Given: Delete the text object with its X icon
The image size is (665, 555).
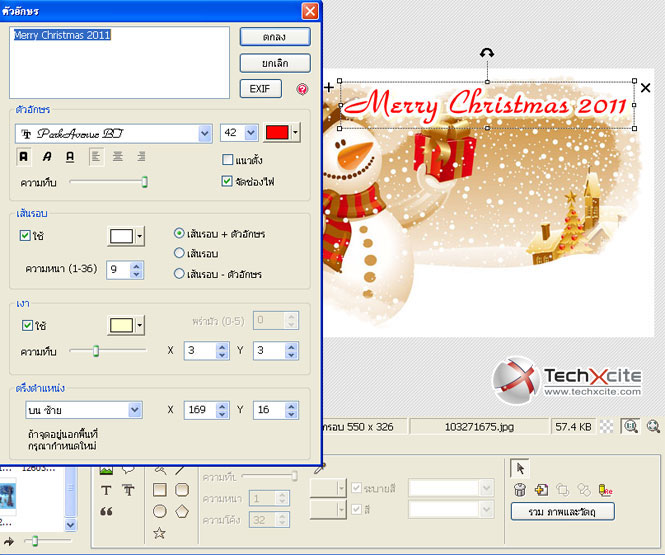Looking at the screenshot, I should tap(645, 88).
